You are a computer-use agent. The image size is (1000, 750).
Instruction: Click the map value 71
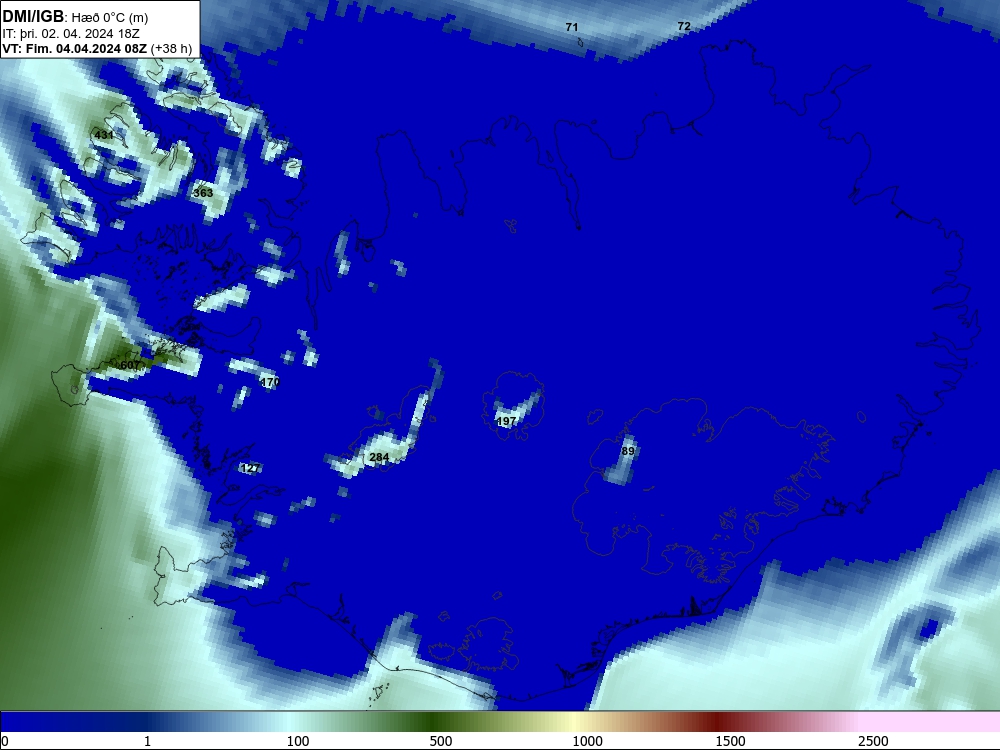point(571,27)
